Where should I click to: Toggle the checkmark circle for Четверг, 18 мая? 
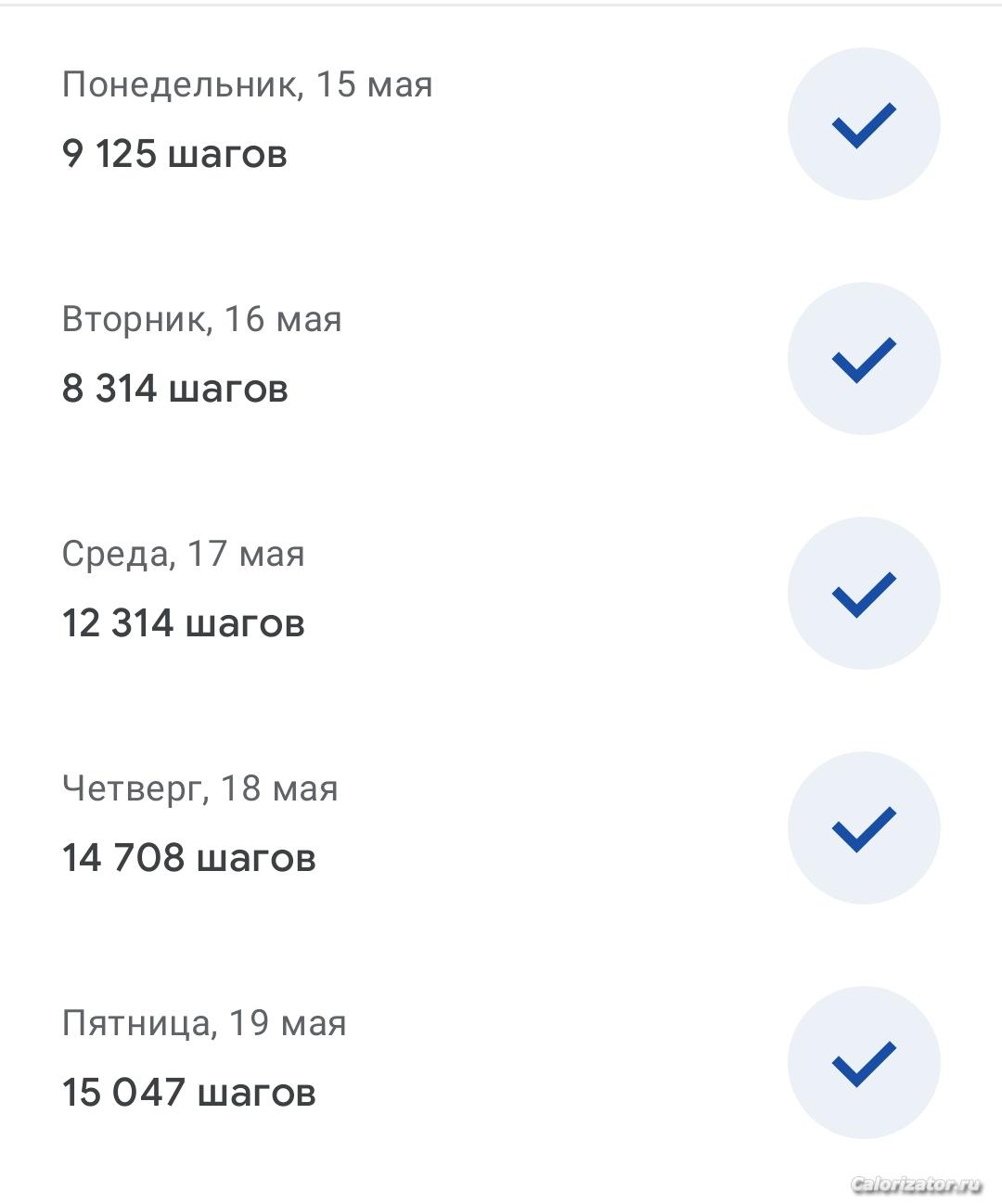[x=864, y=828]
